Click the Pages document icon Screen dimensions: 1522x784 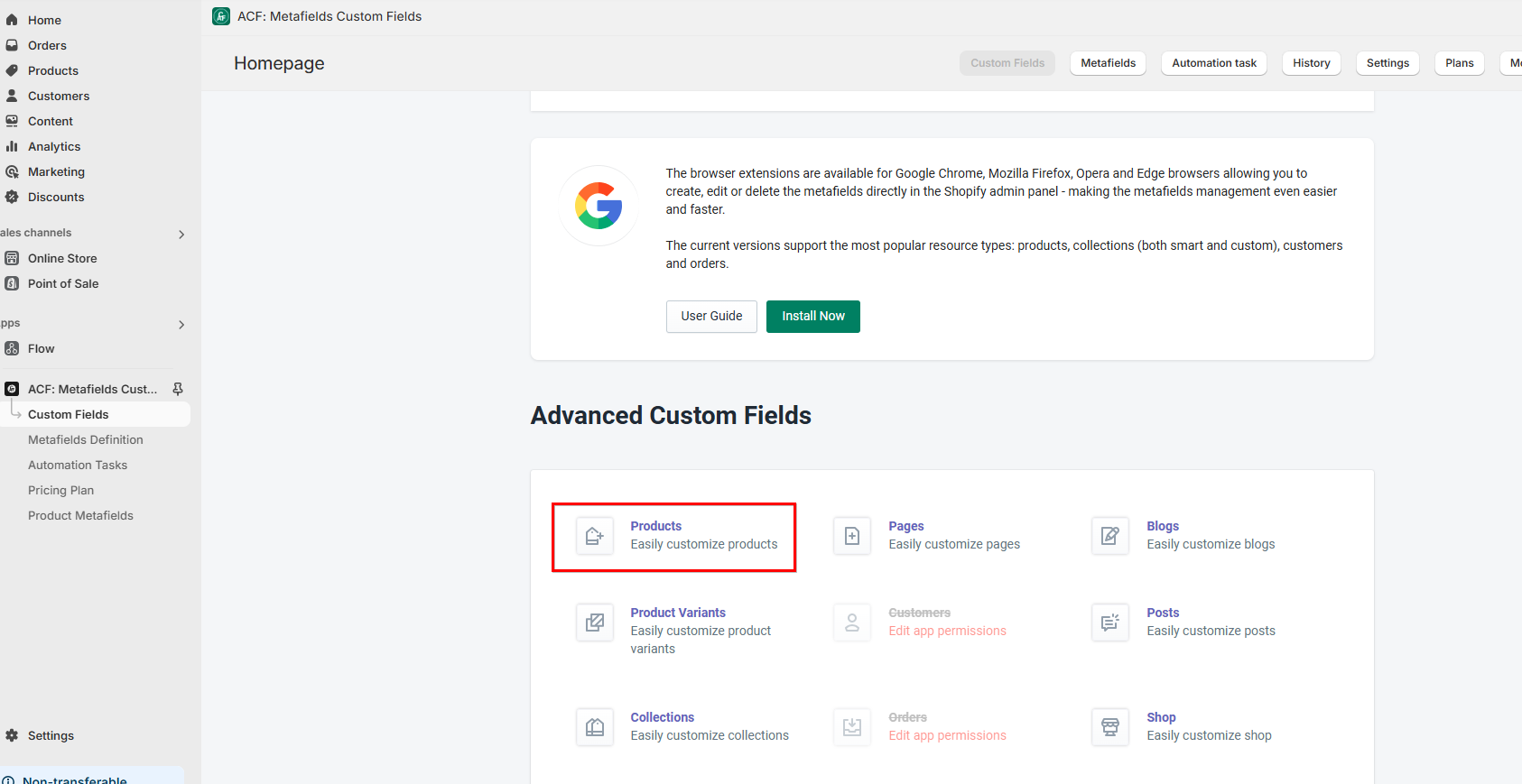tap(852, 536)
